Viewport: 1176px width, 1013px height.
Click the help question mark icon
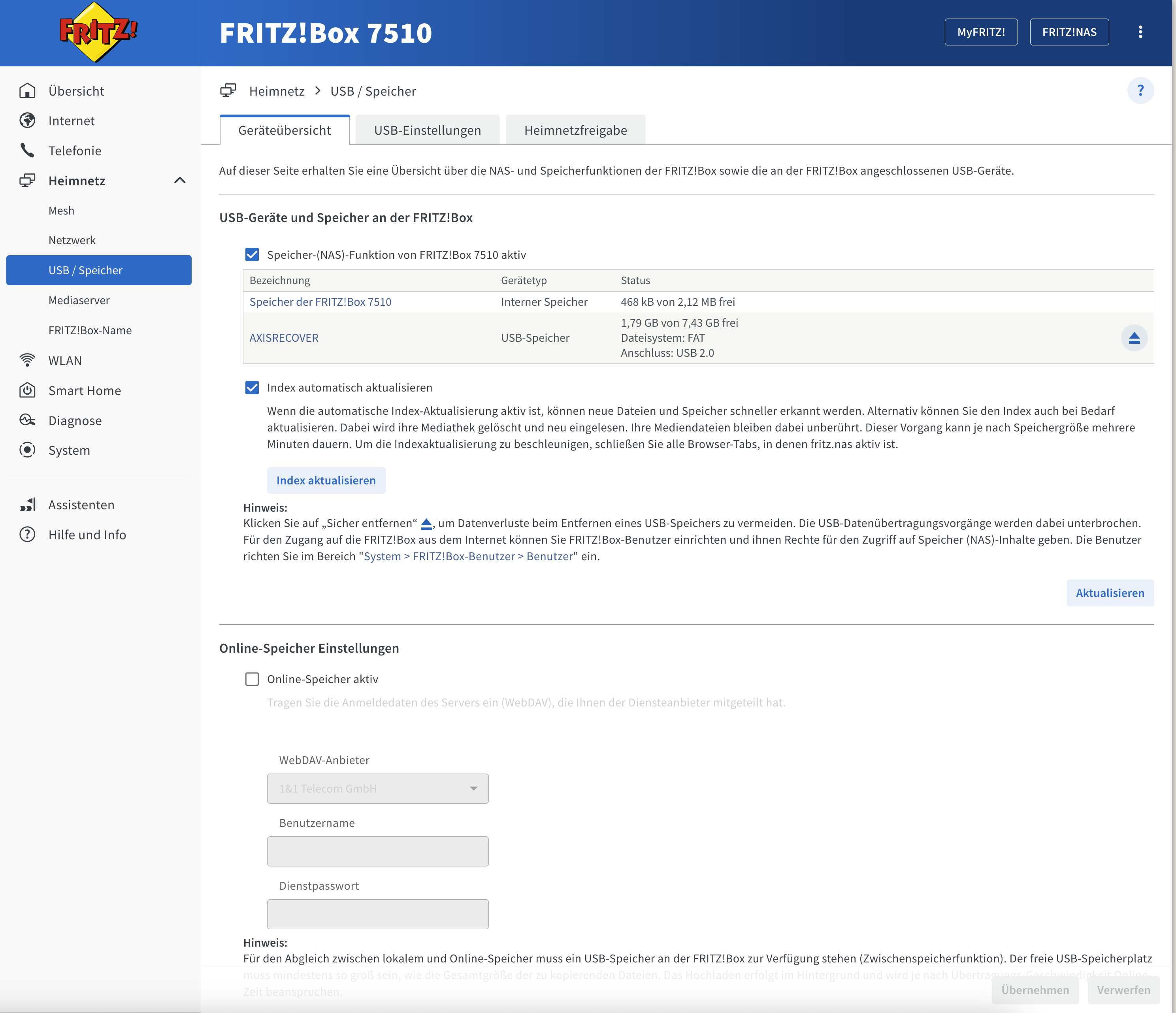1140,91
